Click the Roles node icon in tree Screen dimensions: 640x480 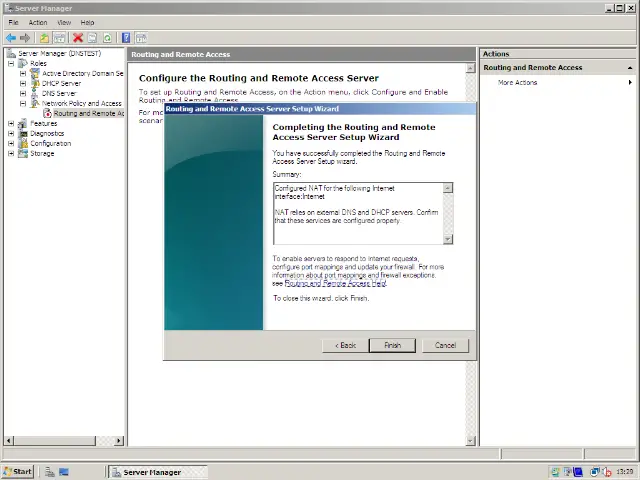click(x=23, y=63)
